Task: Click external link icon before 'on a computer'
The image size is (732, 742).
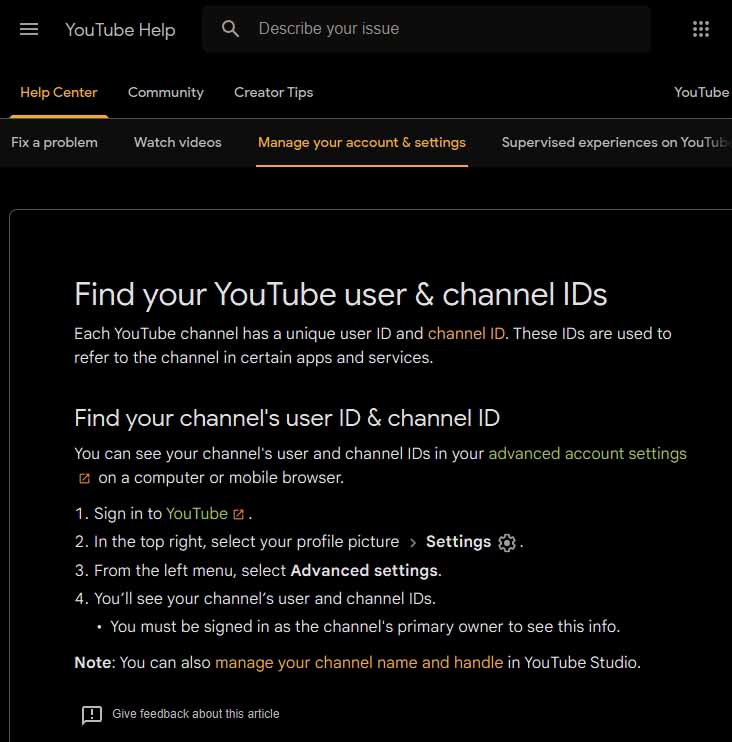Action: coord(84,478)
